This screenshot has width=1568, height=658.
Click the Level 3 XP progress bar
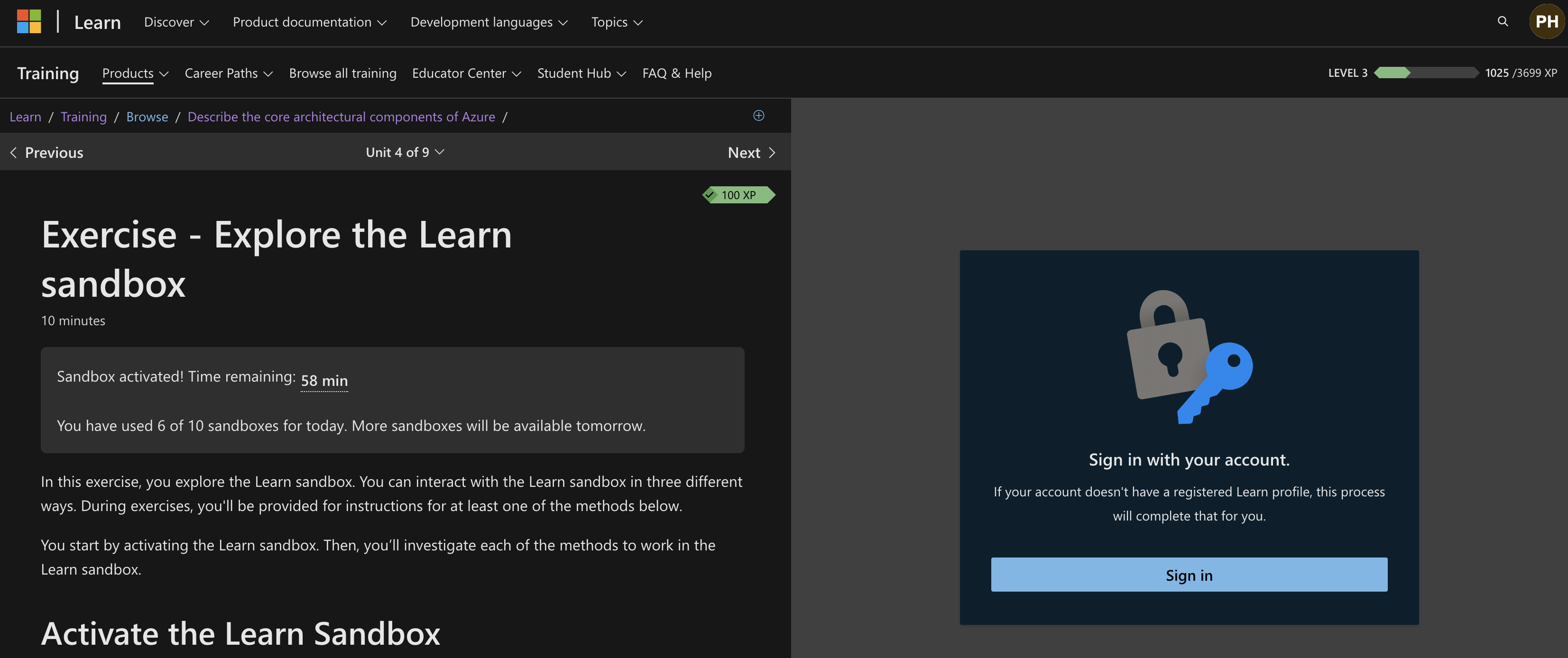(x=1426, y=73)
